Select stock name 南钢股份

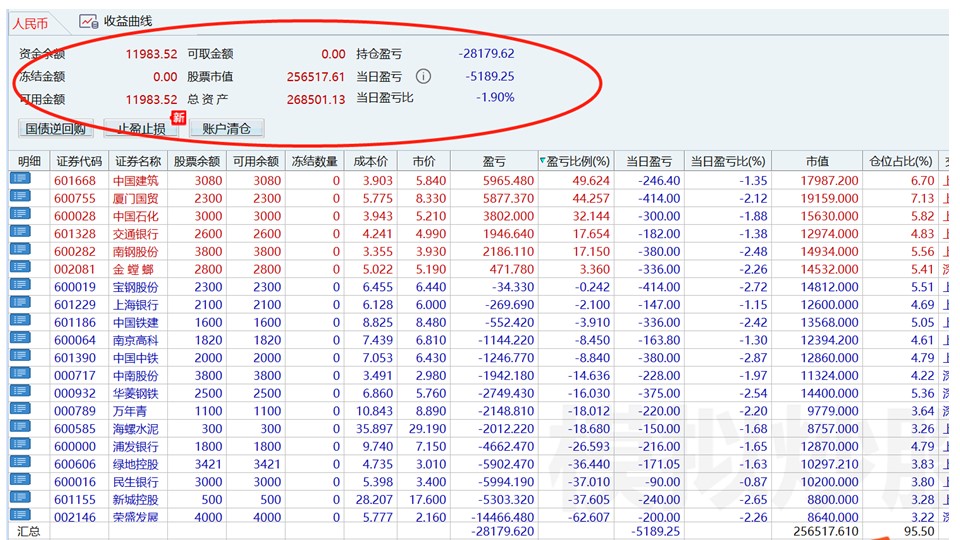coord(135,252)
